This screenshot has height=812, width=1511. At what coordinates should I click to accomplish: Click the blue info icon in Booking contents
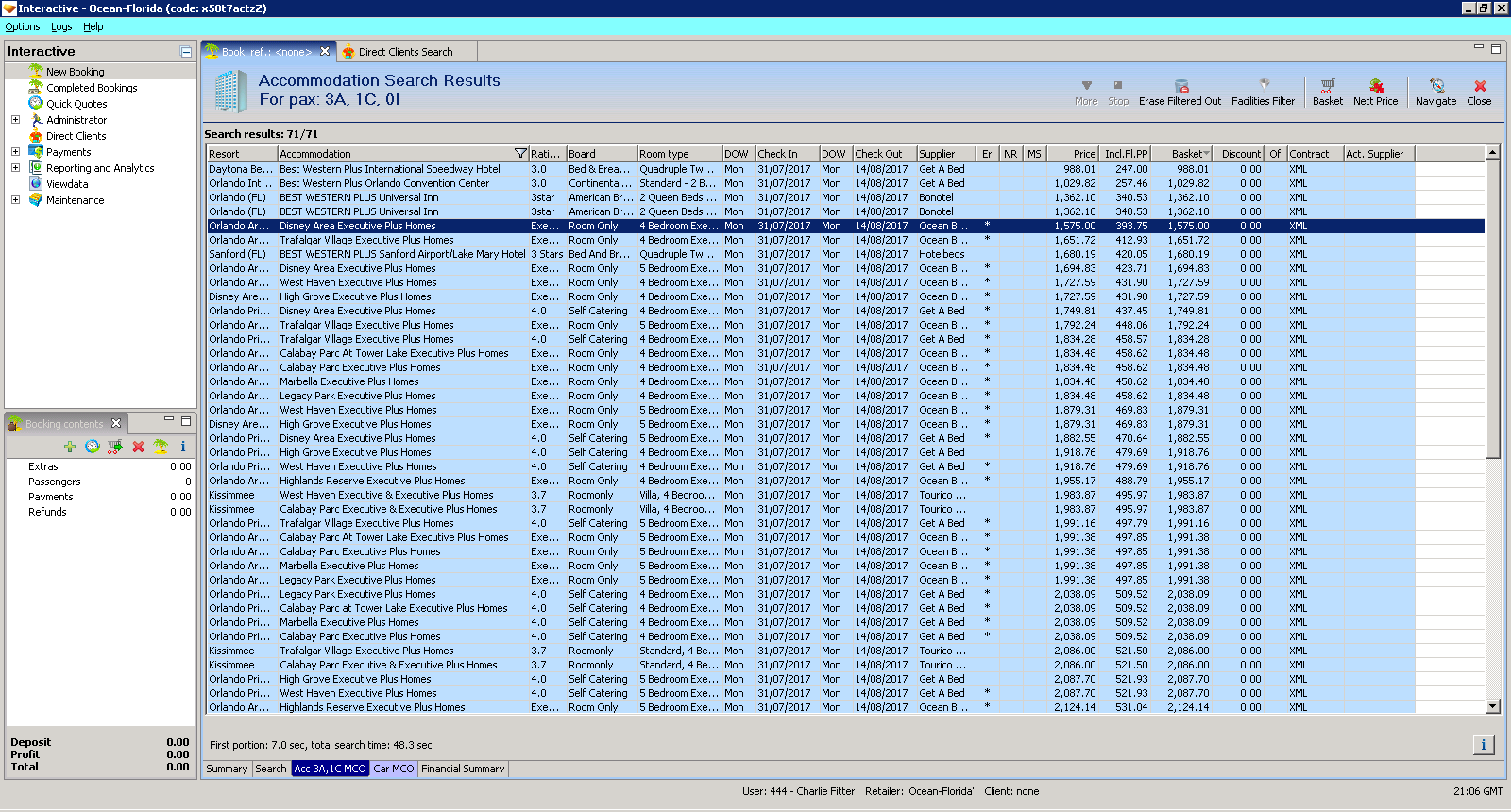coord(183,447)
